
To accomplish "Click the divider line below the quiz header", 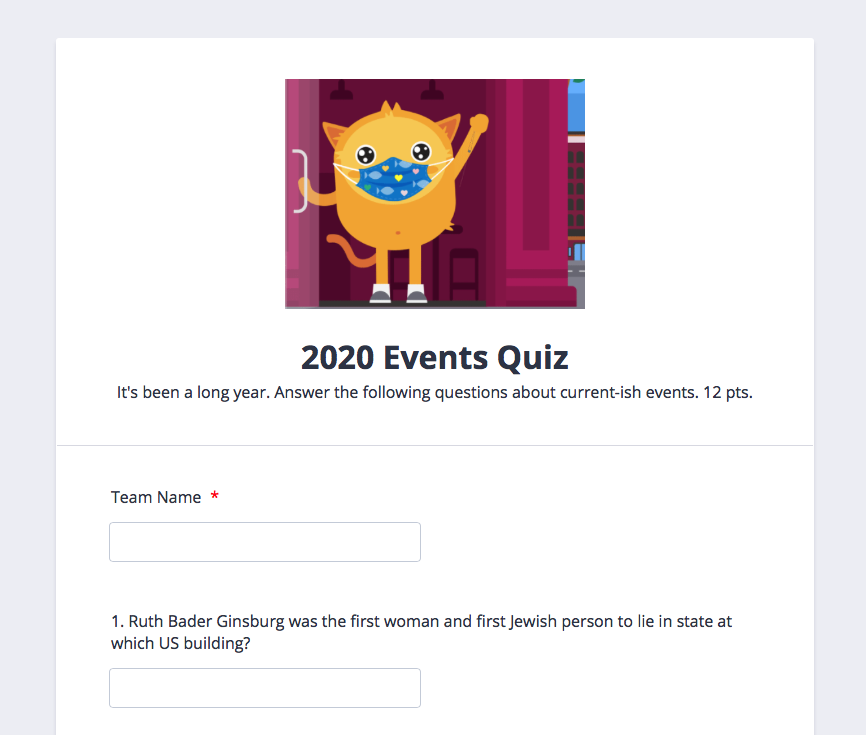I will [x=434, y=445].
